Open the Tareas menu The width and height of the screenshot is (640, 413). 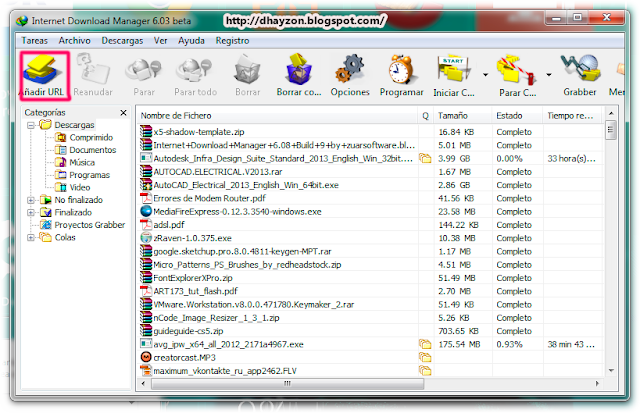34,40
